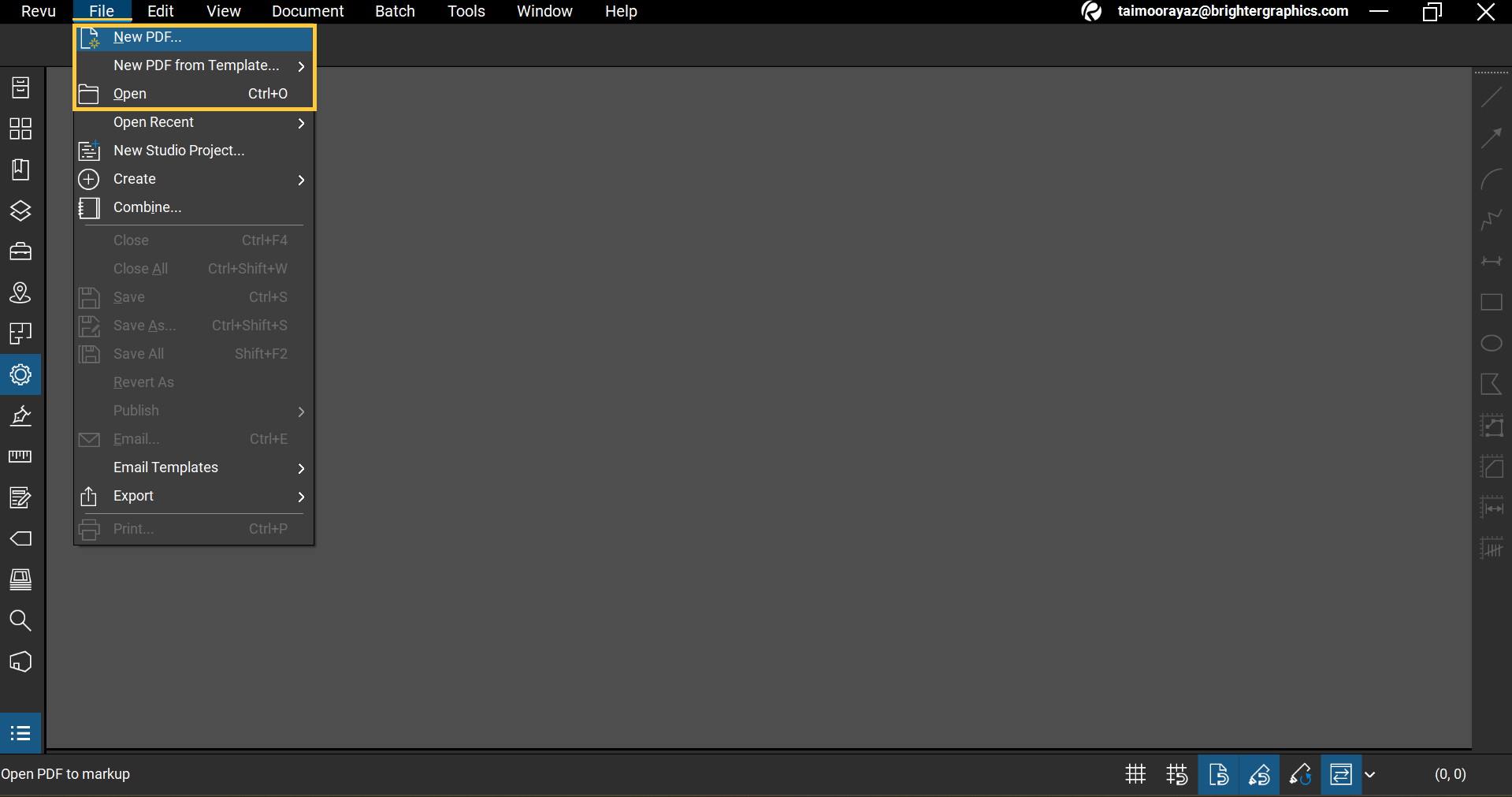The image size is (1512, 797).
Task: Open the Measurements ruler panel
Action: [x=20, y=456]
